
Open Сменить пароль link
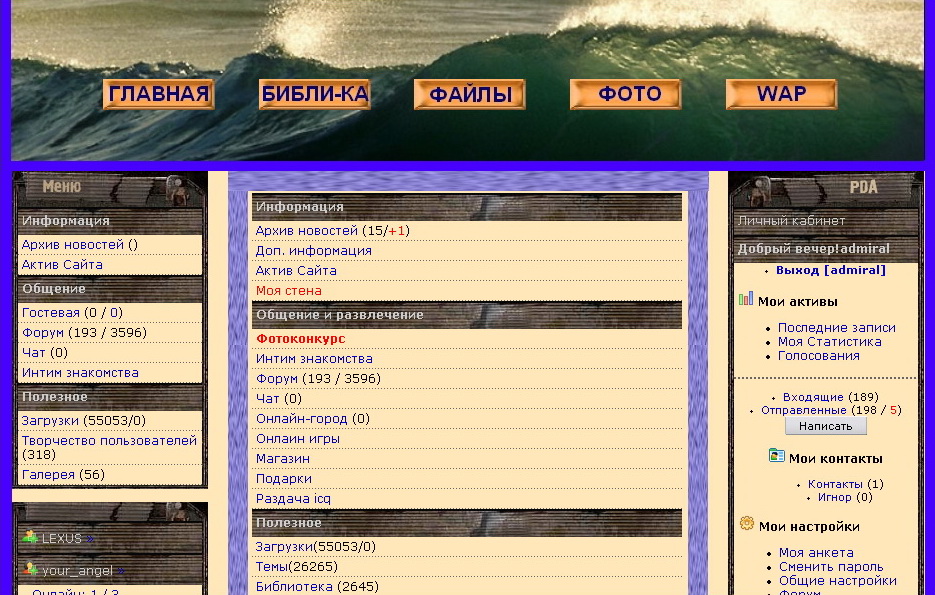[x=831, y=567]
